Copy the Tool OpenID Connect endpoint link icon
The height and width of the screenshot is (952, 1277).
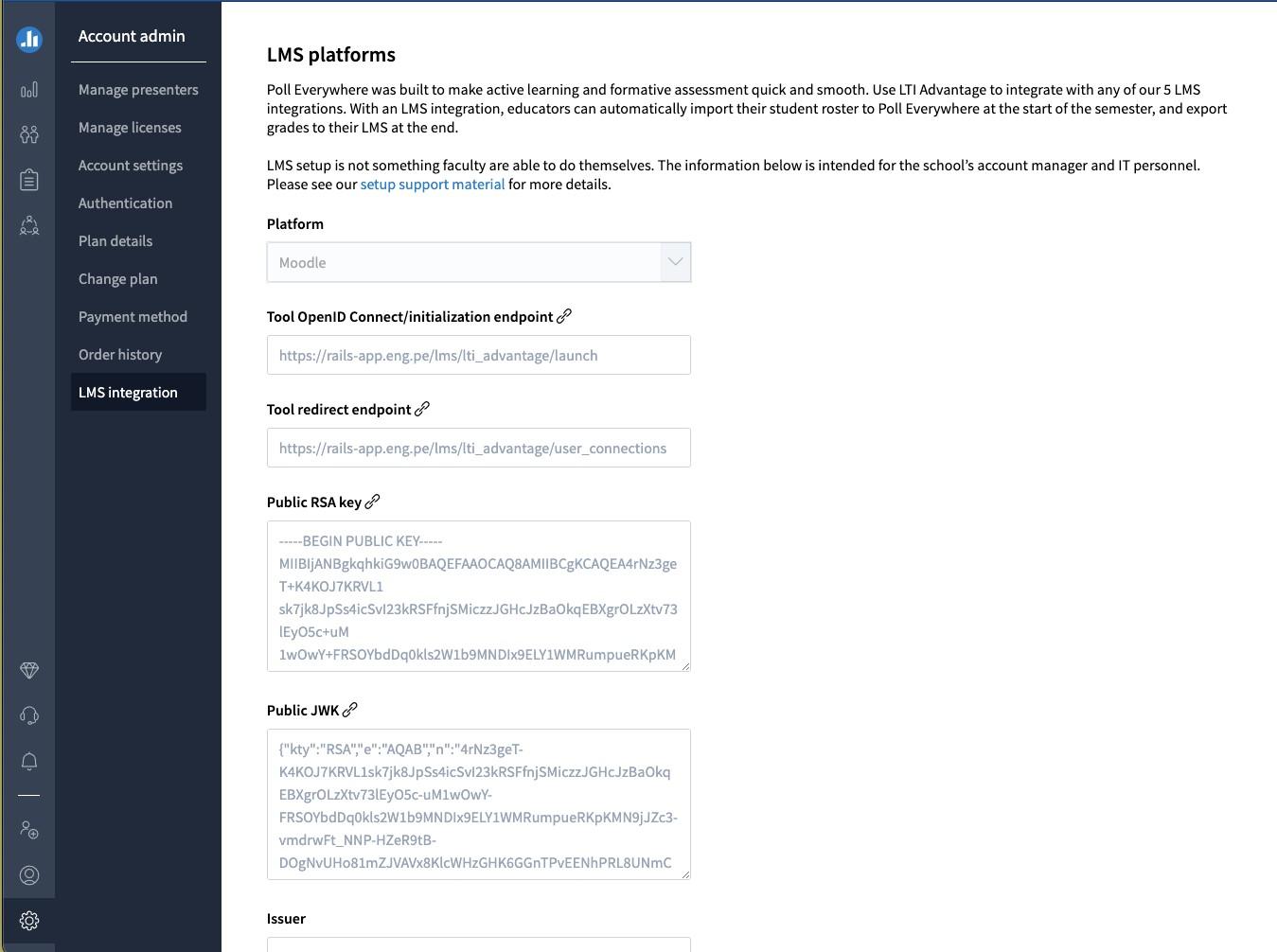(564, 316)
